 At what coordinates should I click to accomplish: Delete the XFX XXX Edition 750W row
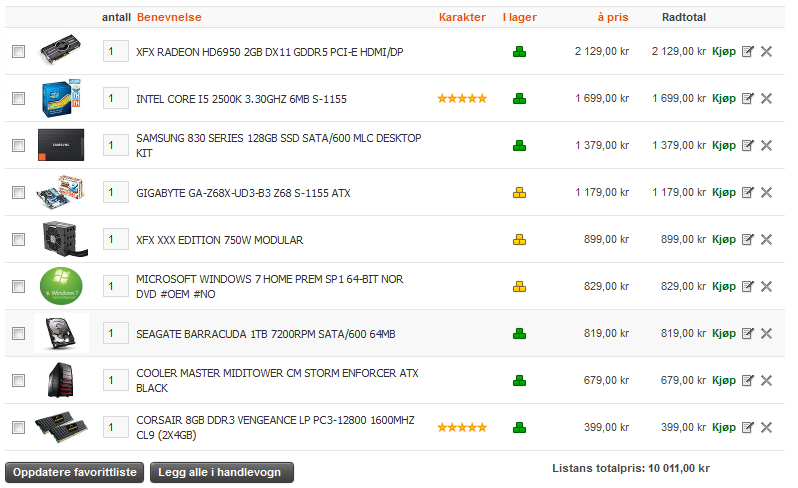tap(766, 239)
